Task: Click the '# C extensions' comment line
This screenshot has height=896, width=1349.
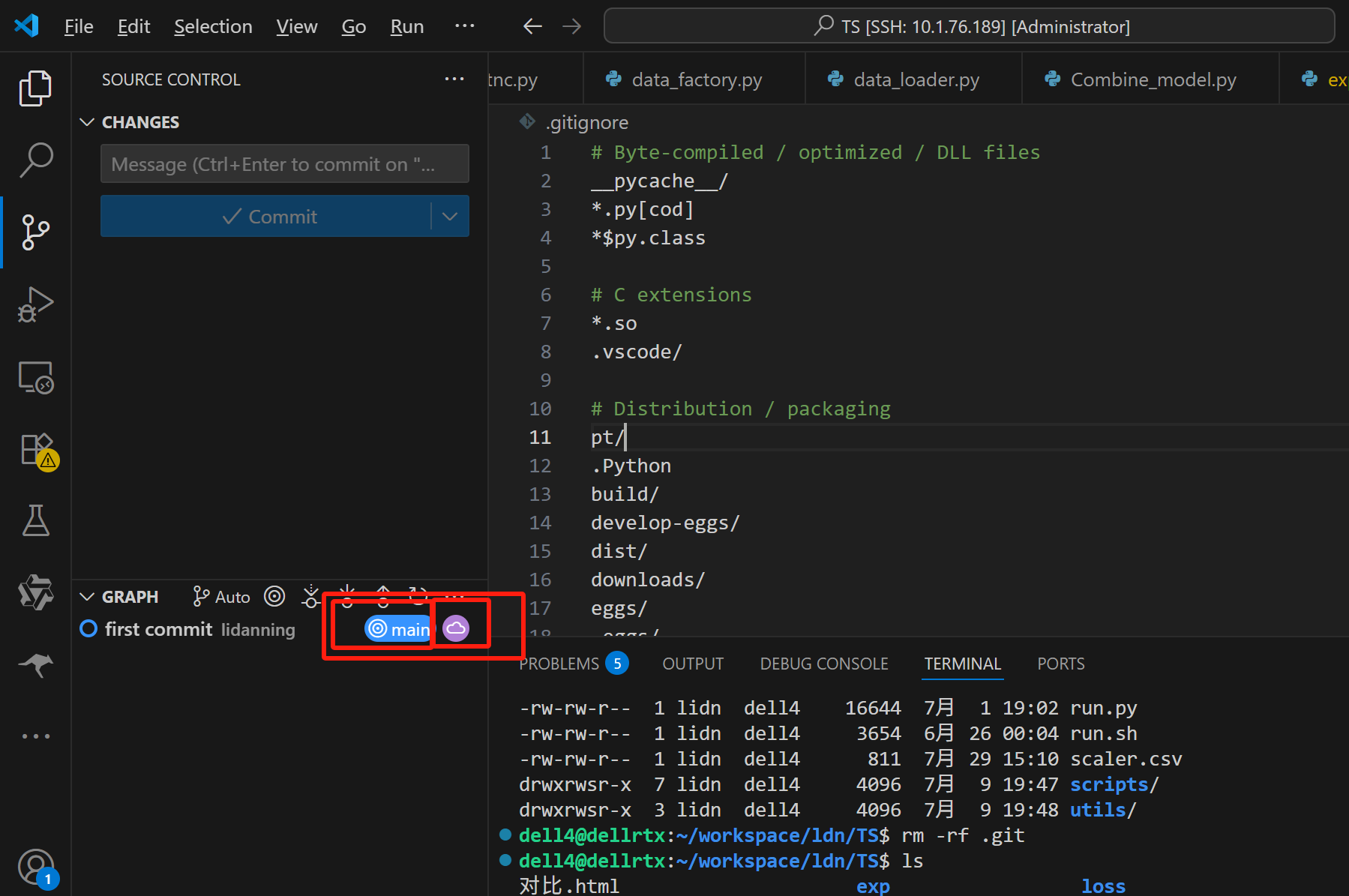Action: pos(671,295)
